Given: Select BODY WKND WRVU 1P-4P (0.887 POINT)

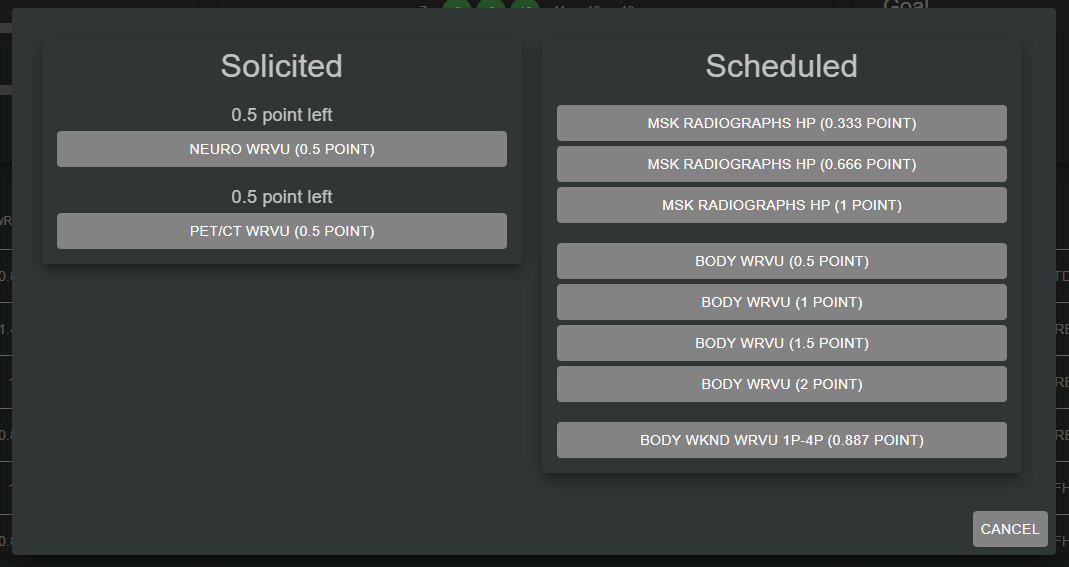Looking at the screenshot, I should tap(781, 440).
